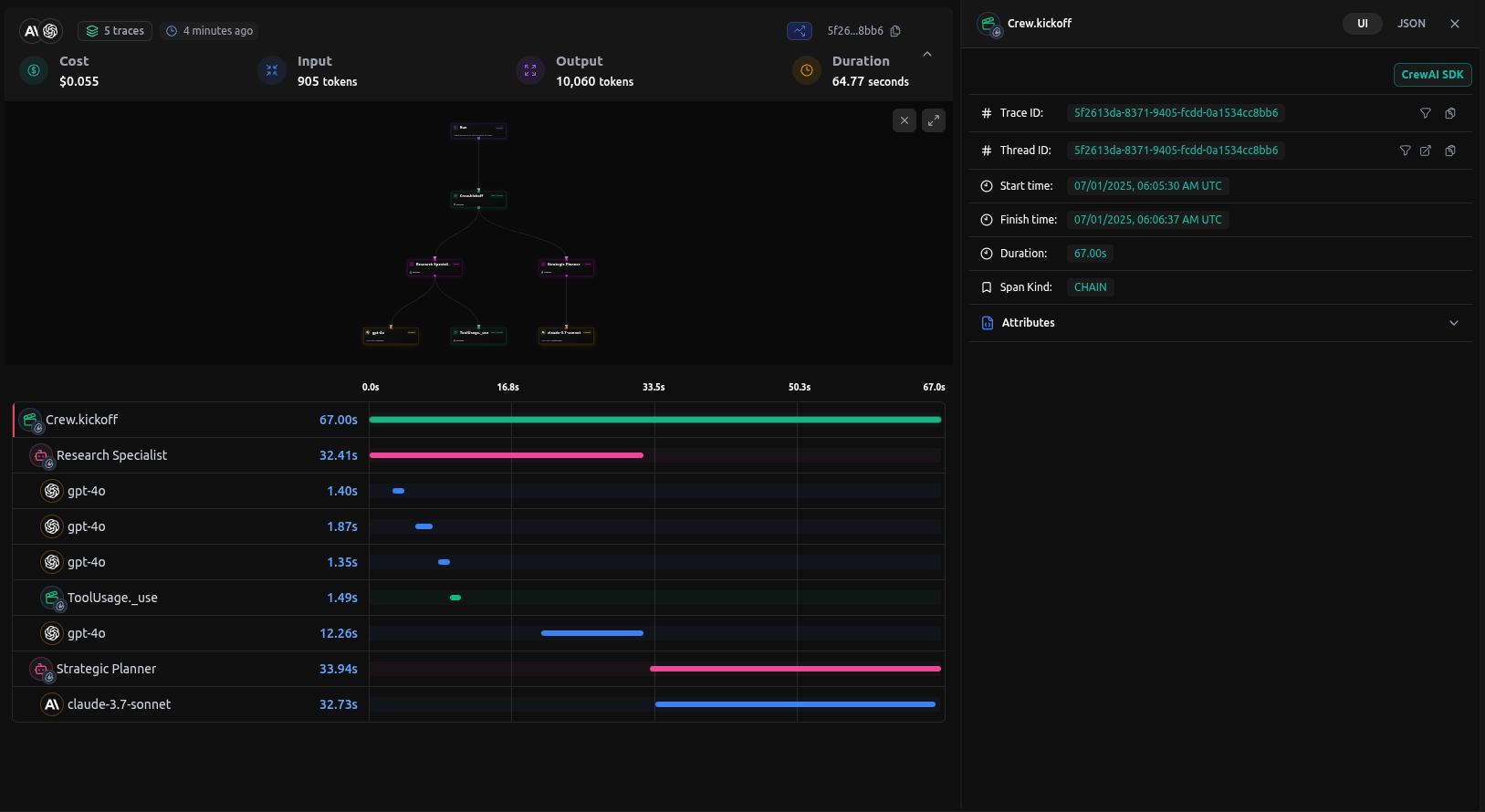Screen dimensions: 1485x812
Task: Switch to the UI view tab
Action: coord(1362,24)
